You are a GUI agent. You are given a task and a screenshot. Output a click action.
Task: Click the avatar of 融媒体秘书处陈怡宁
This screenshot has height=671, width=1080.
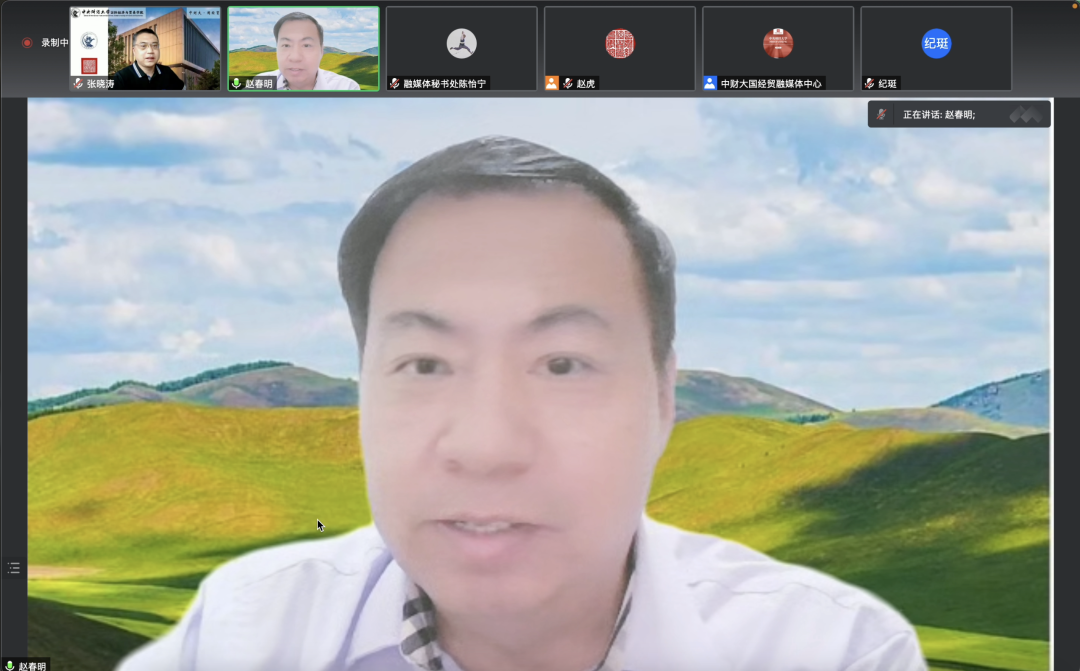(x=461, y=43)
